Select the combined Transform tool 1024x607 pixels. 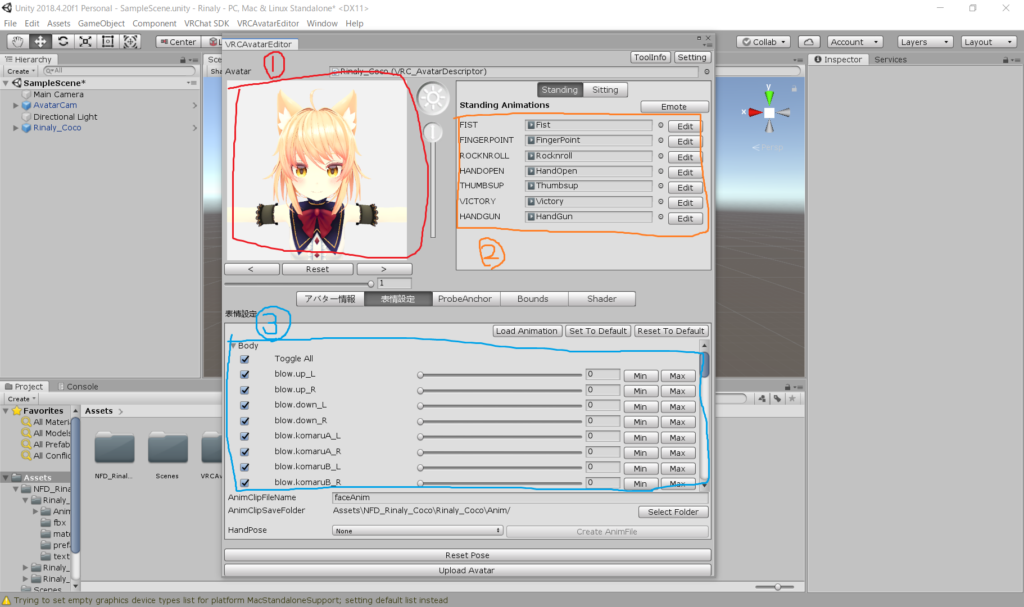click(x=131, y=41)
